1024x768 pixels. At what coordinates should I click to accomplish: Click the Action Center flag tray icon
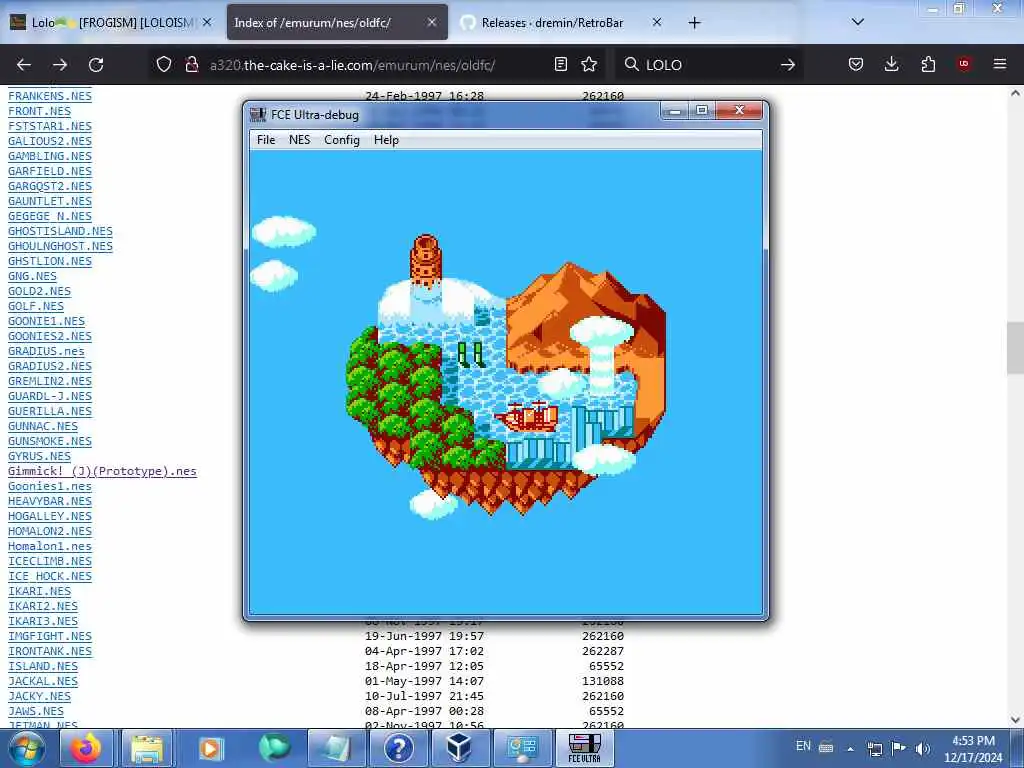(x=899, y=748)
